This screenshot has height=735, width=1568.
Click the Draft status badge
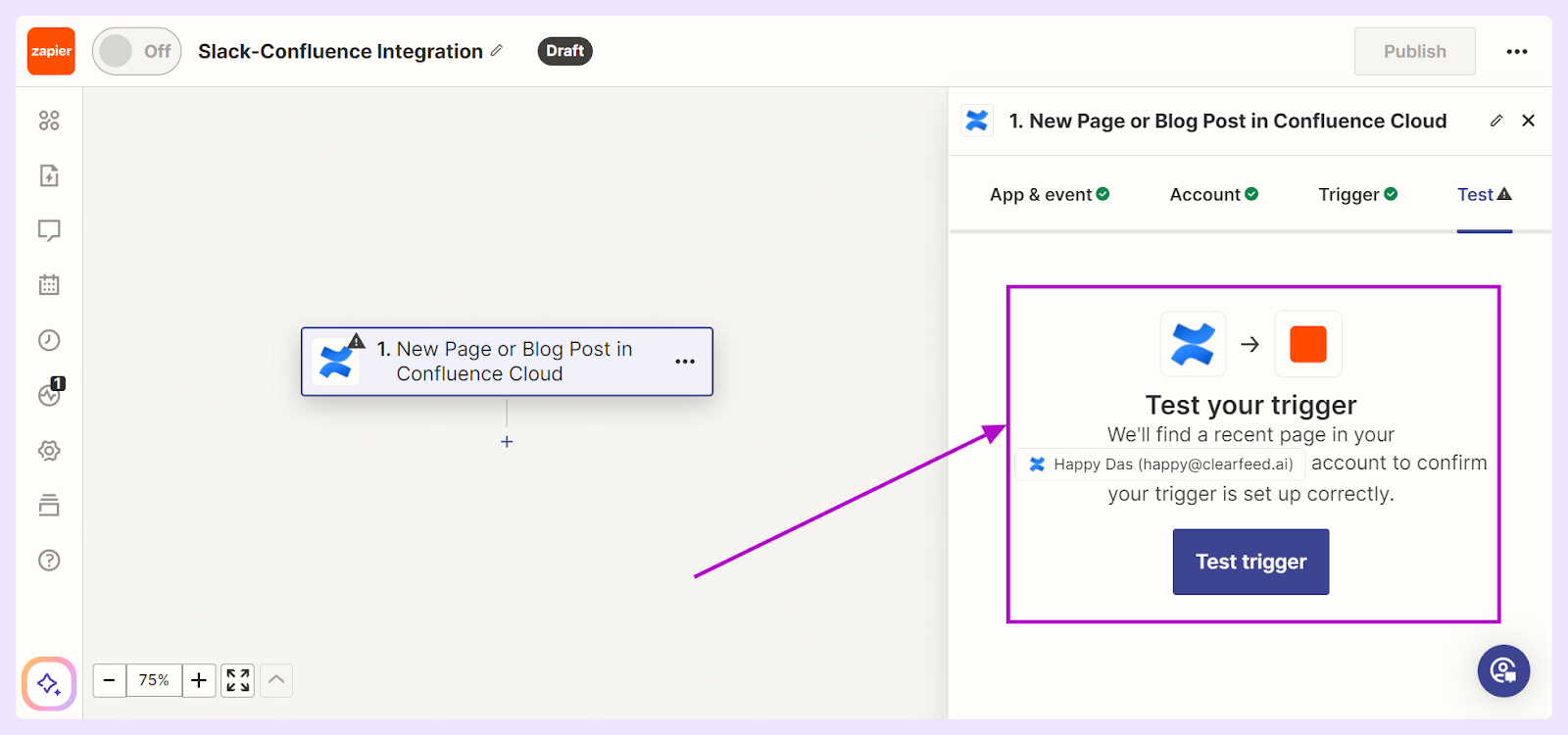(x=564, y=51)
